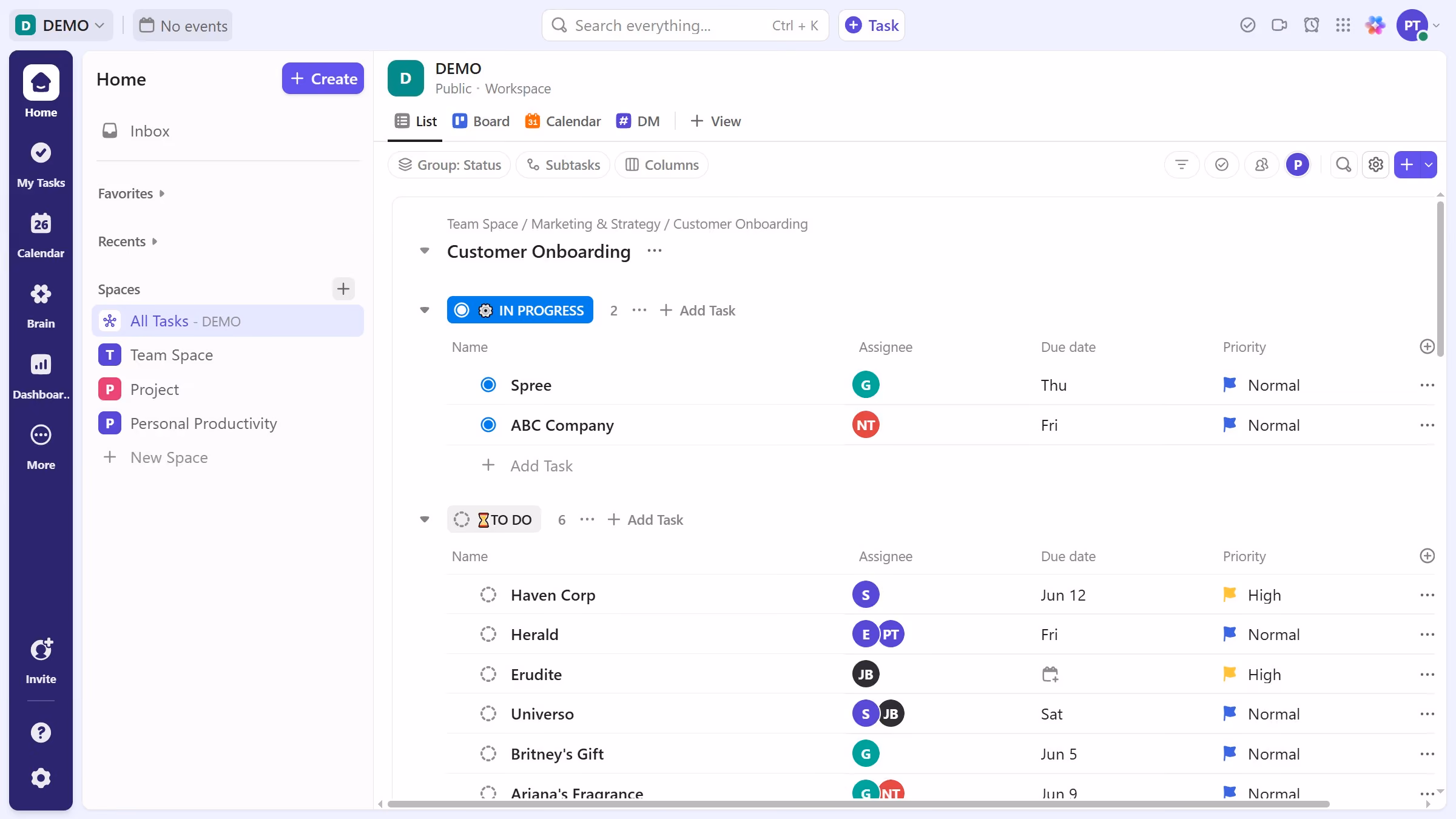Click blue Normal priority flag for Spree
This screenshot has height=819, width=1456.
(x=1230, y=385)
